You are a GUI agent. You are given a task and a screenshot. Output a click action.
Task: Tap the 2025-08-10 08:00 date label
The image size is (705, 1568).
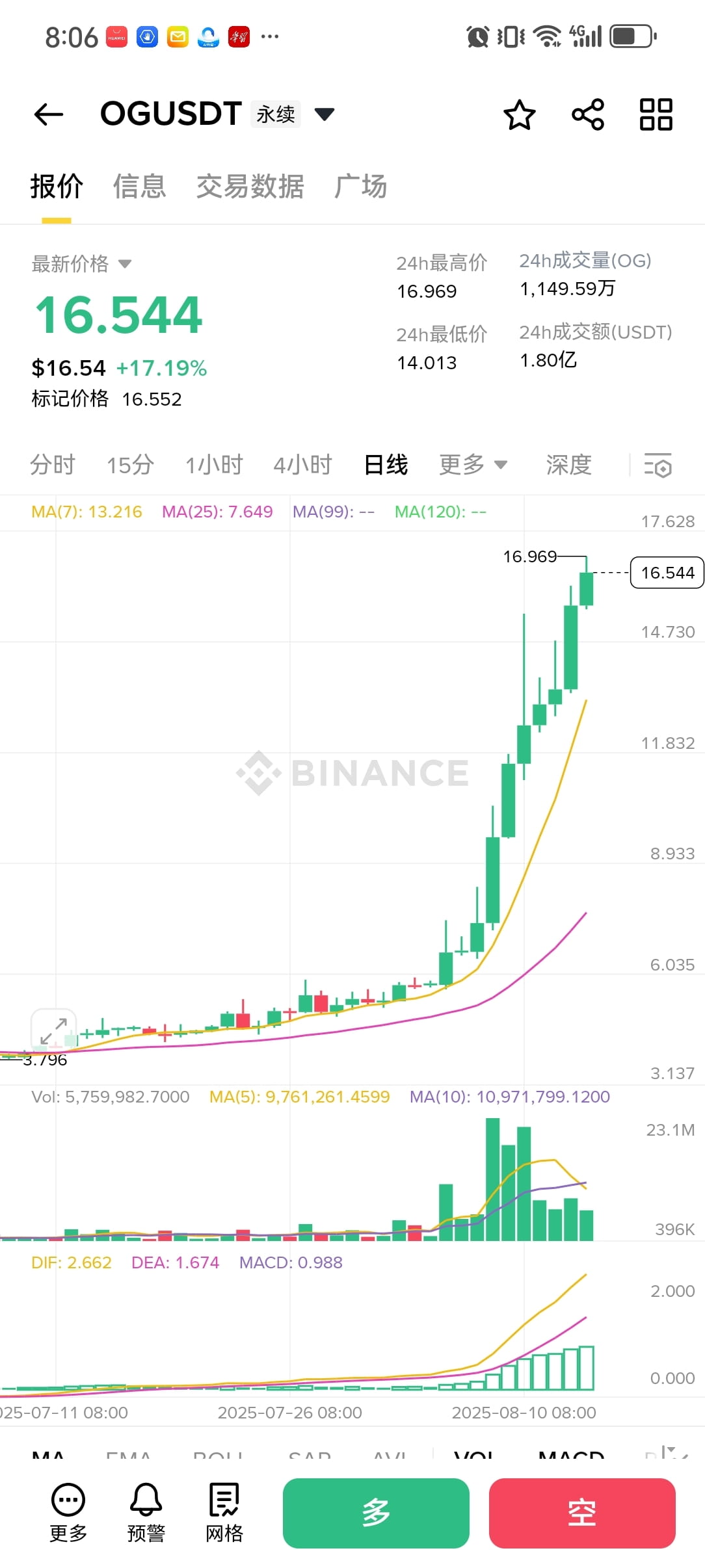coord(524,1413)
